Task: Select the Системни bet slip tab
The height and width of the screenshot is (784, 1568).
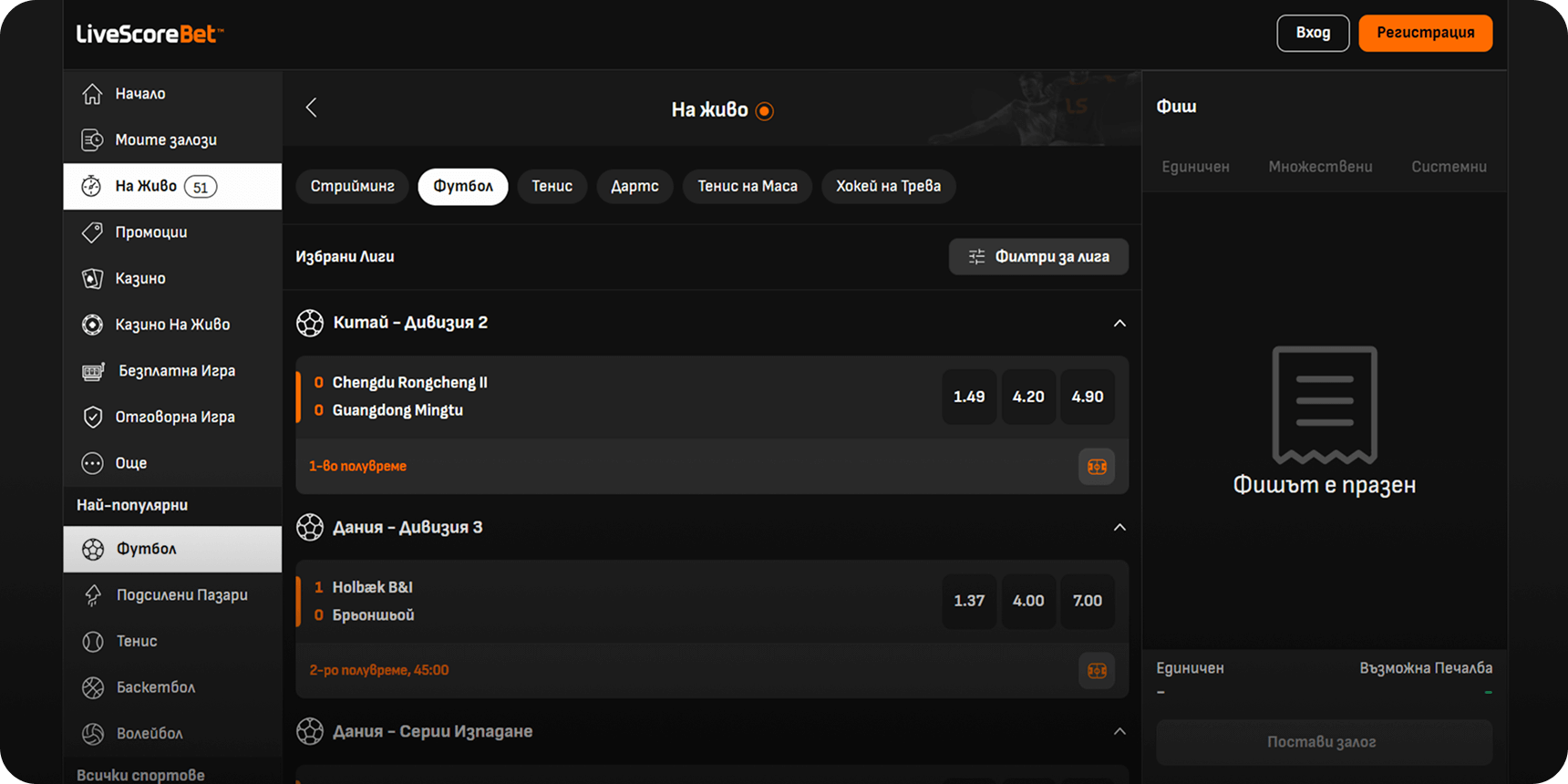Action: (x=1449, y=167)
